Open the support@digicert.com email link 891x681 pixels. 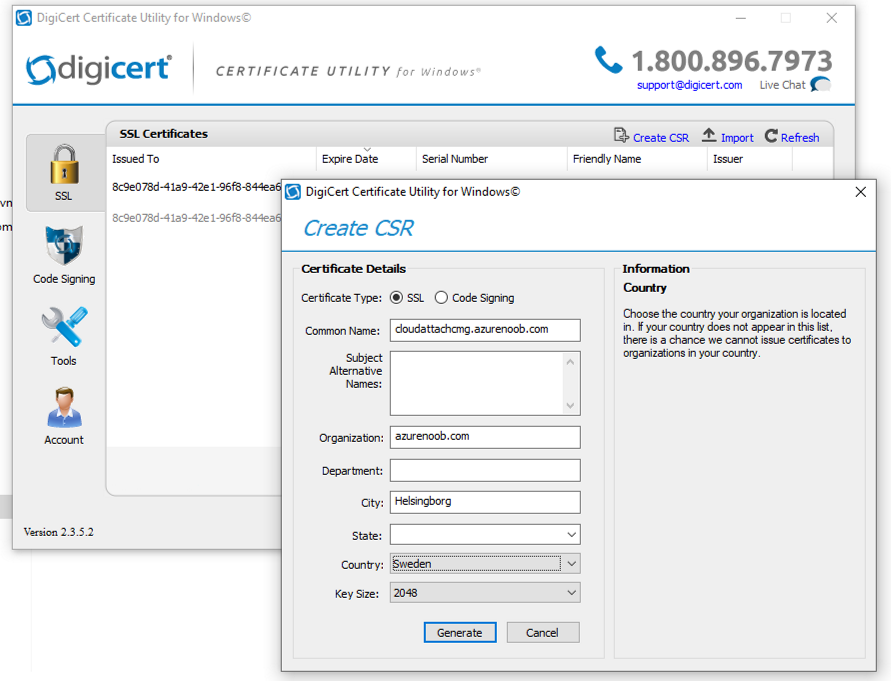click(689, 85)
